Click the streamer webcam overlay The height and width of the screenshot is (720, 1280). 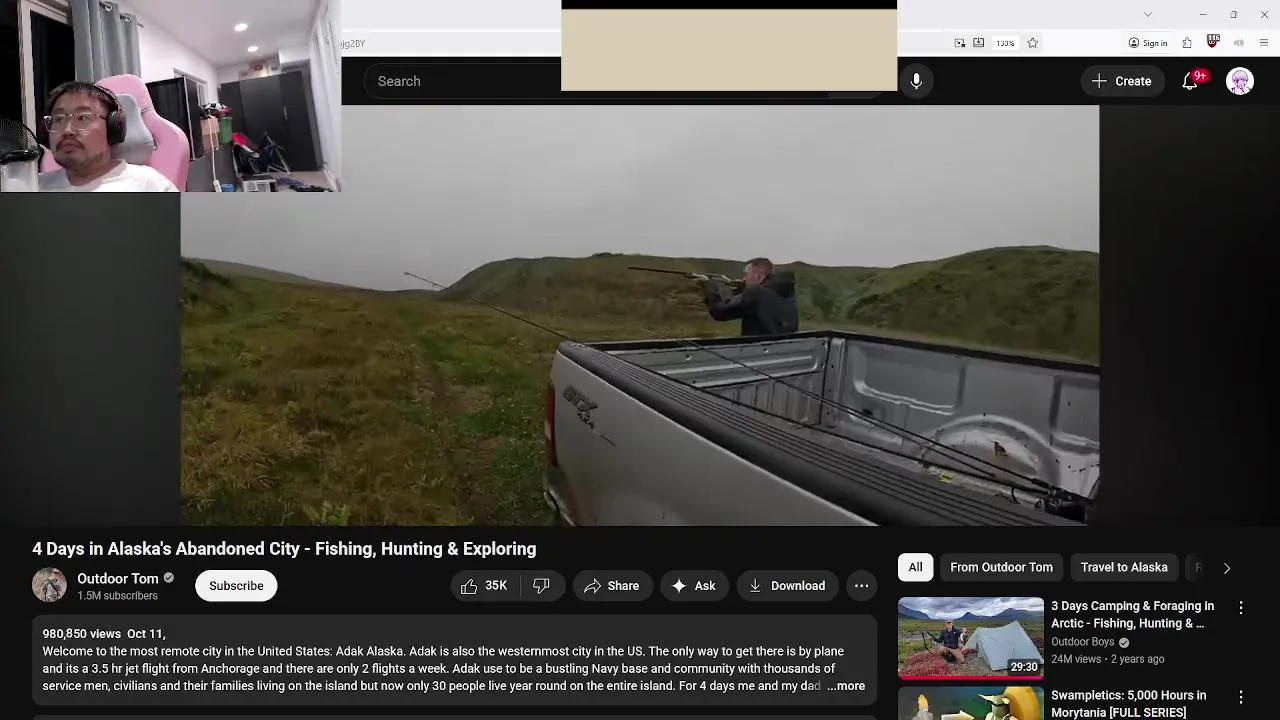click(x=170, y=96)
